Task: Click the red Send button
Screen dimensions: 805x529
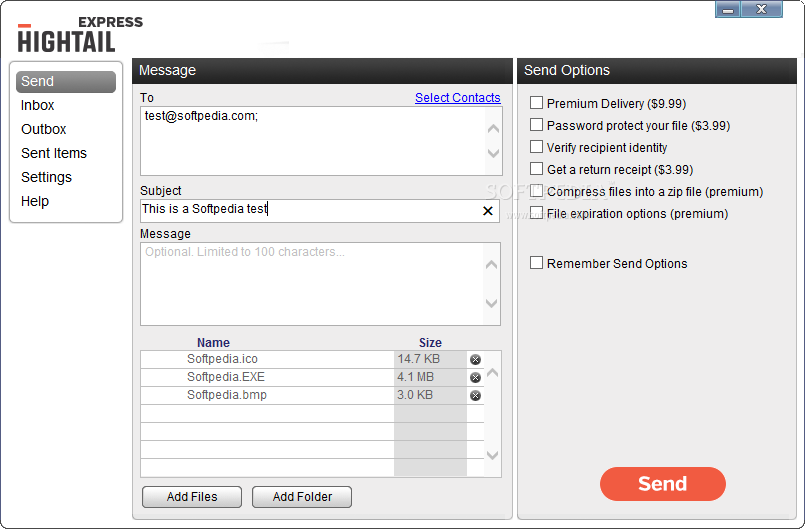Action: point(662,484)
